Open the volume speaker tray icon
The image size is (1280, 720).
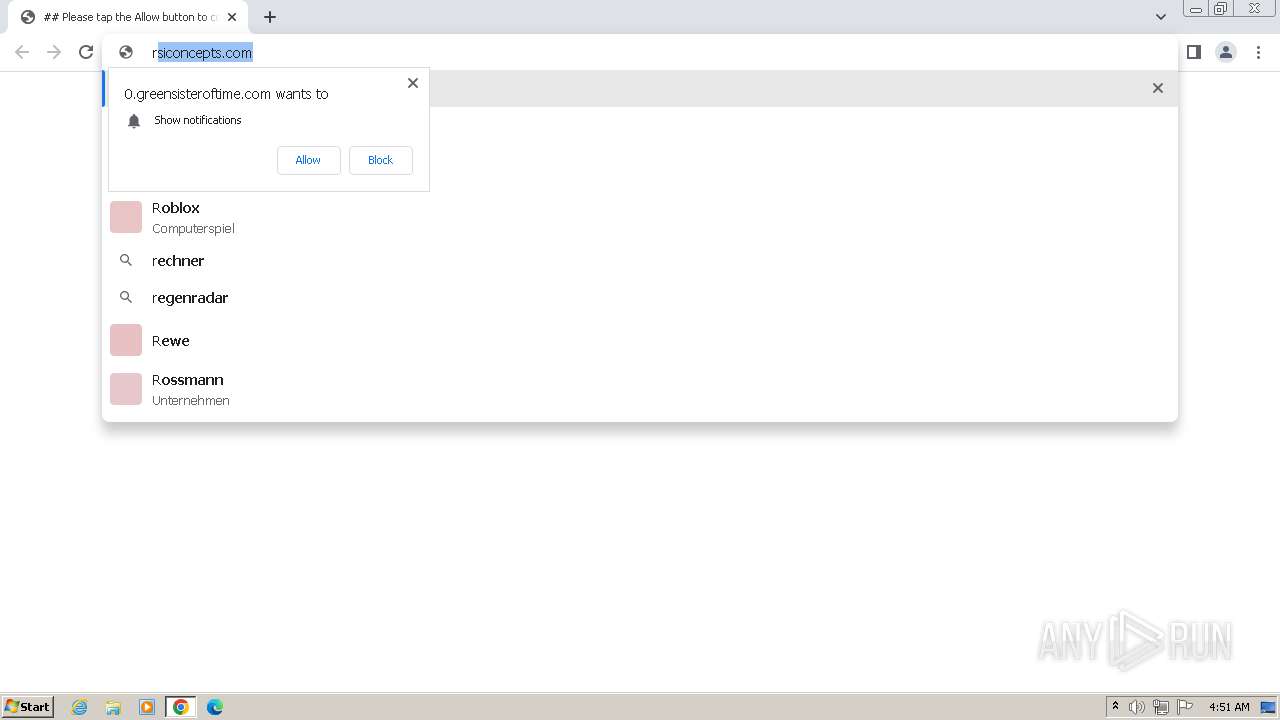point(1137,707)
